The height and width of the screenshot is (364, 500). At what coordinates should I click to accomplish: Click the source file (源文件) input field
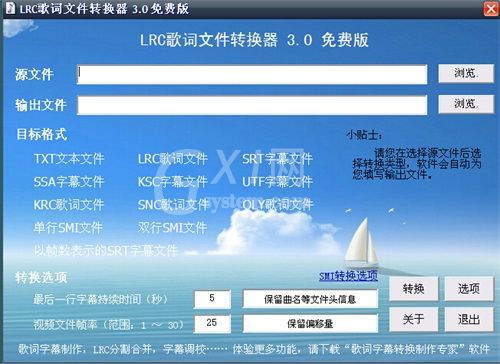point(252,74)
